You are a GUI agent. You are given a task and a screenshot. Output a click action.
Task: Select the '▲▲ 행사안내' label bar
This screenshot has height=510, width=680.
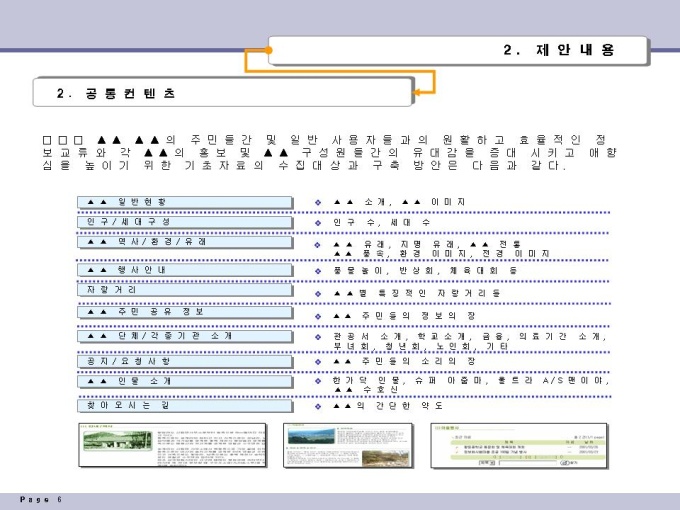tap(185, 270)
